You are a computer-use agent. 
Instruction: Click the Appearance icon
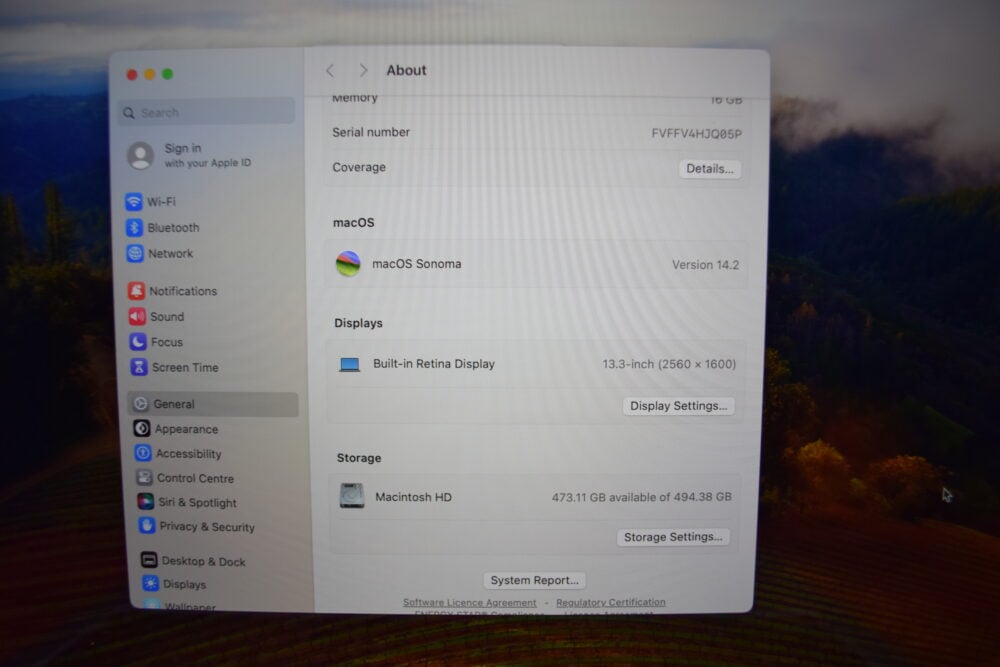point(142,429)
